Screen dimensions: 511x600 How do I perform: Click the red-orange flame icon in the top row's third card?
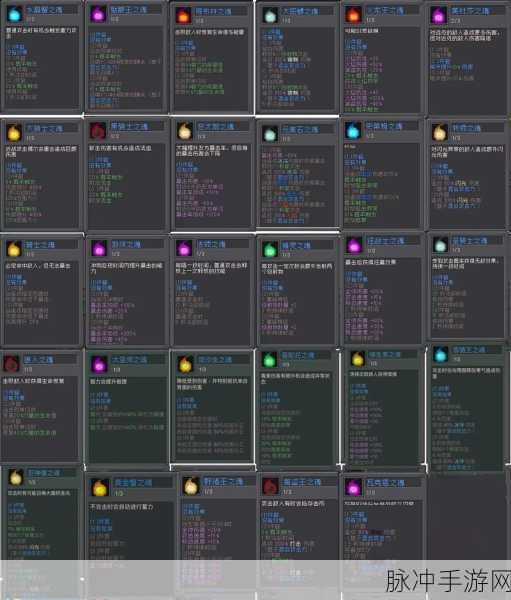pos(183,15)
